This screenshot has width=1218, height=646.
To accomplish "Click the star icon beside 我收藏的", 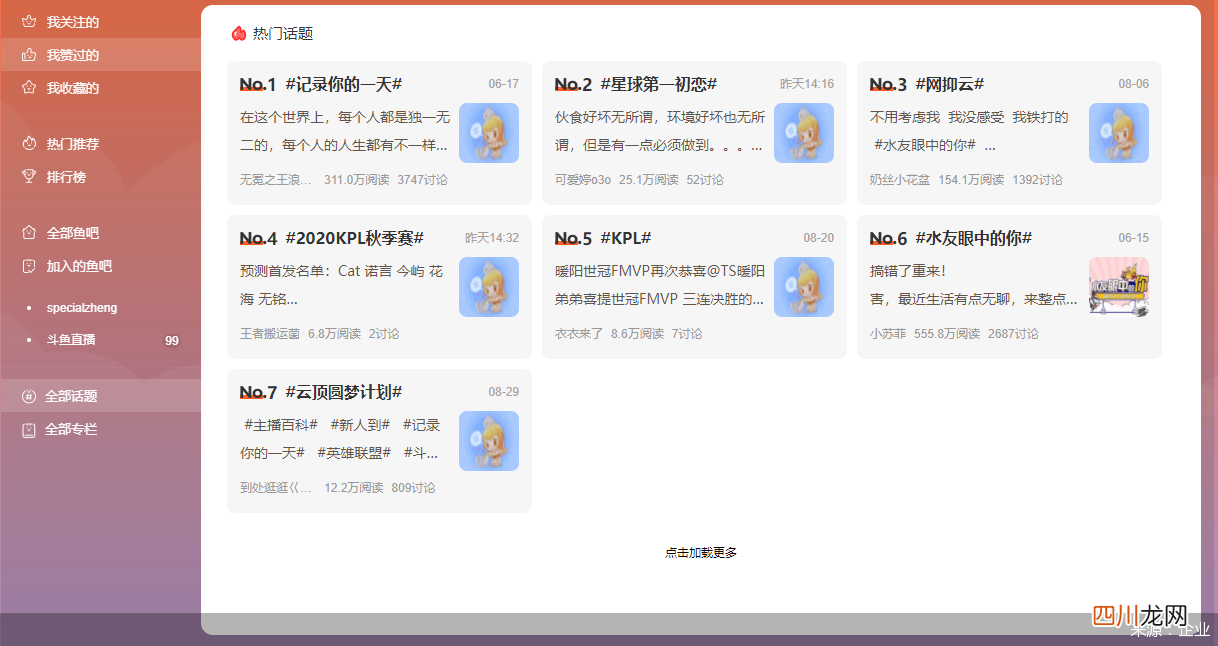I will coord(29,88).
